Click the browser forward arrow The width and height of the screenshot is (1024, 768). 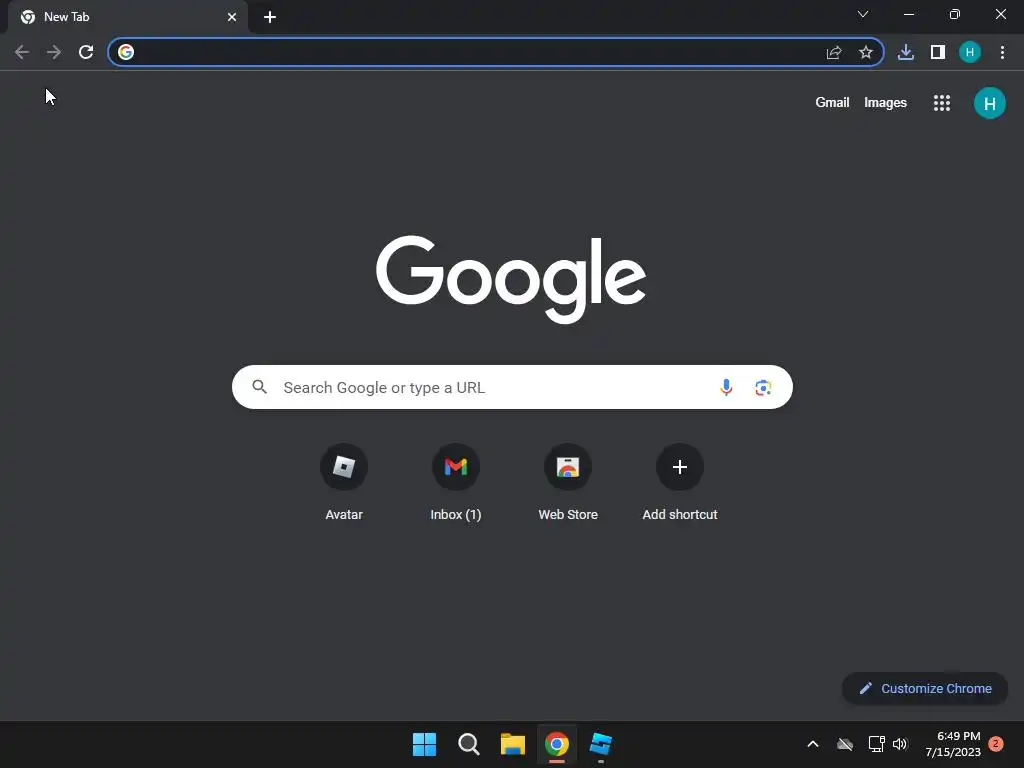[54, 52]
